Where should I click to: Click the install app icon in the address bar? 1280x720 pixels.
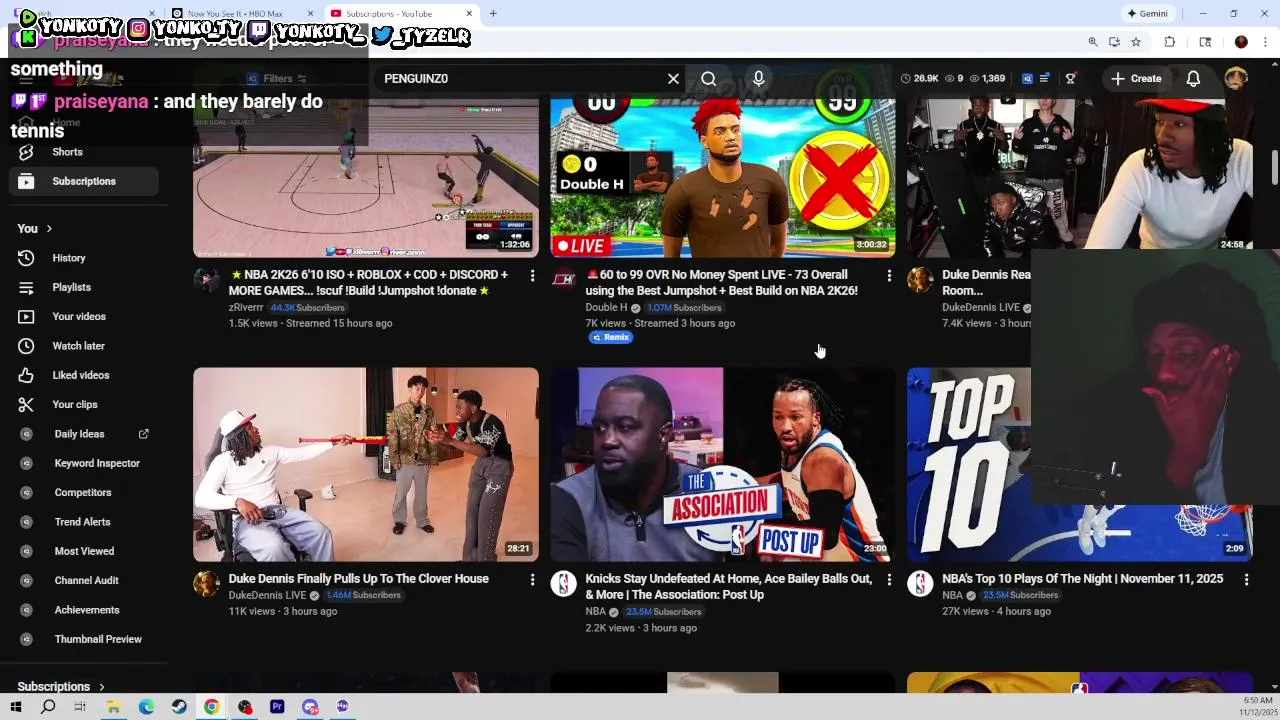click(x=1114, y=42)
